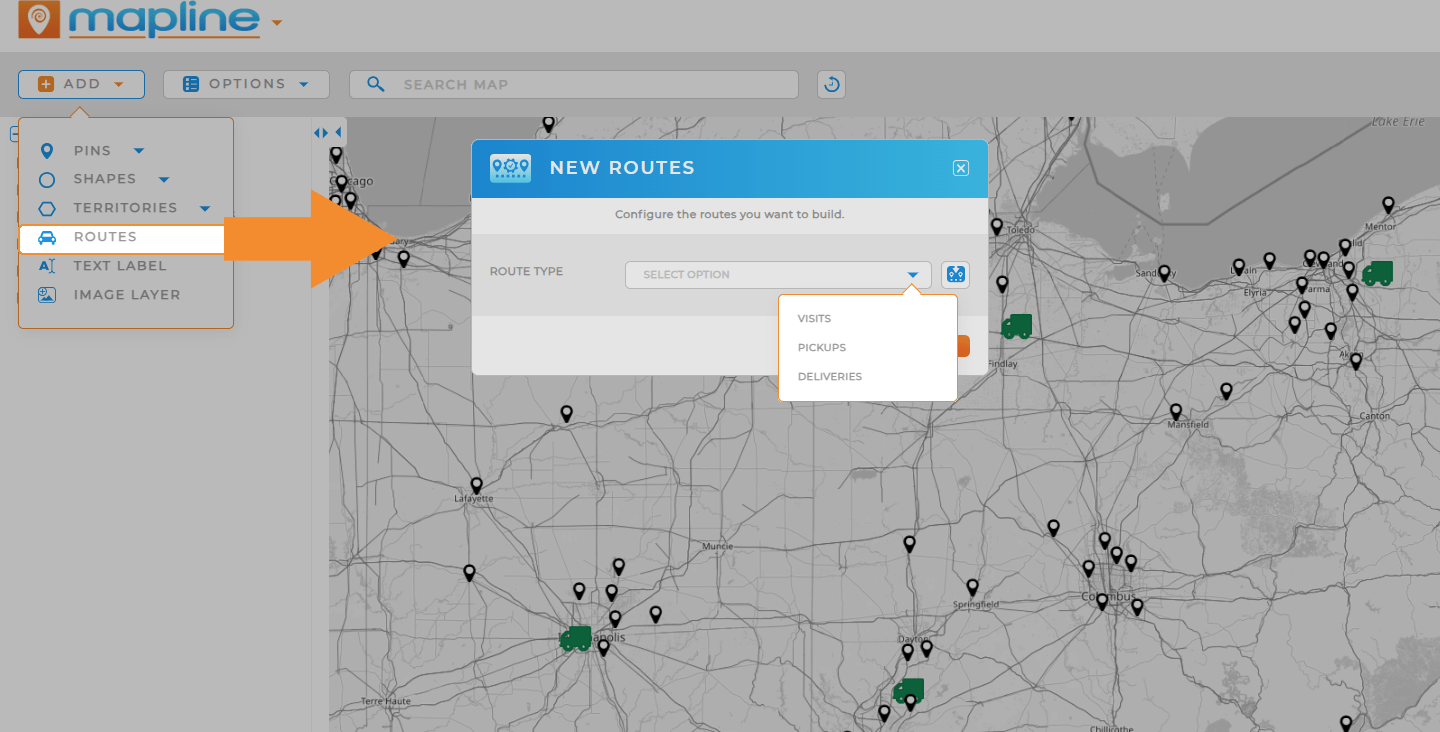Select VISITS from the route type list
Image resolution: width=1440 pixels, height=732 pixels.
(x=814, y=318)
